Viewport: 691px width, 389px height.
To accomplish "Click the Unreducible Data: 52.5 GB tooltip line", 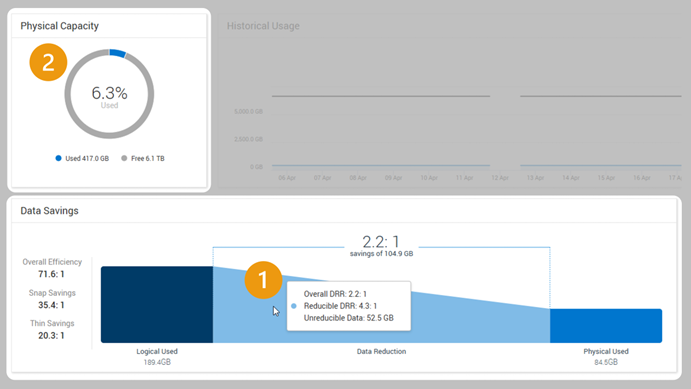I will 349,318.
